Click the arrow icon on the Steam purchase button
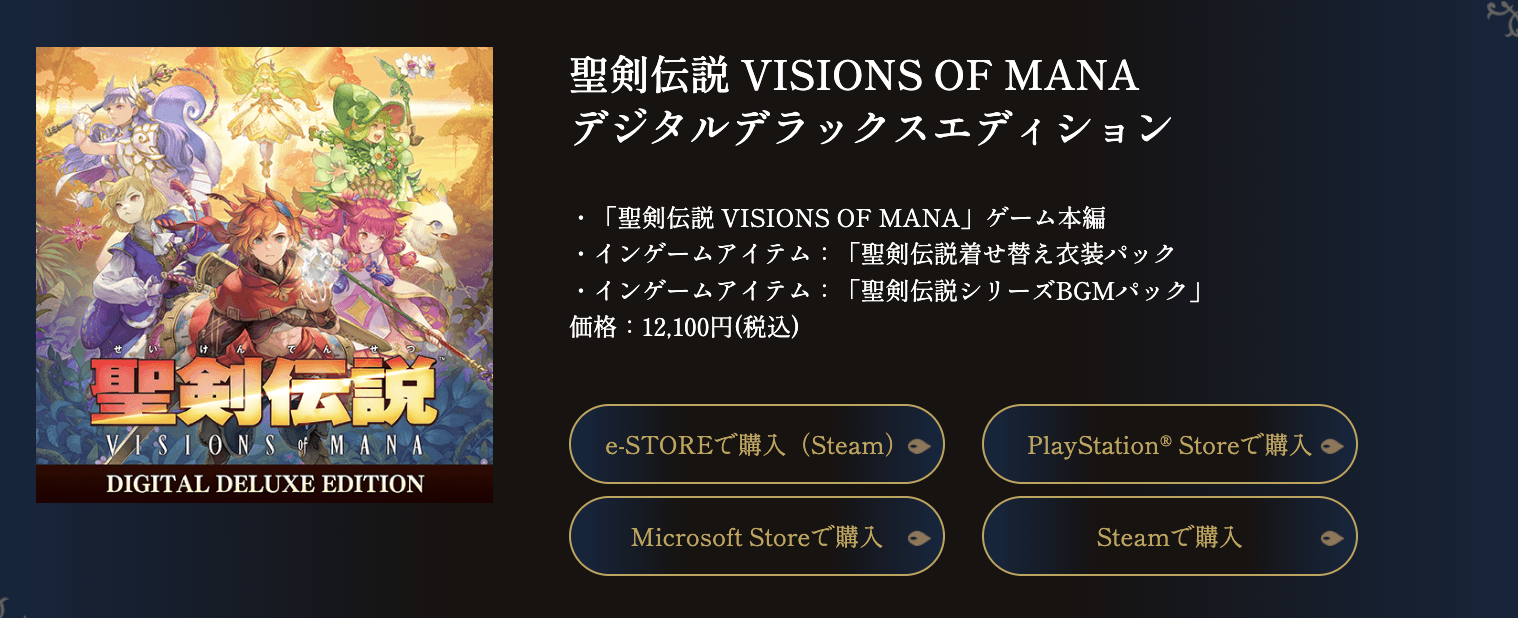This screenshot has height=618, width=1518. coord(1334,536)
